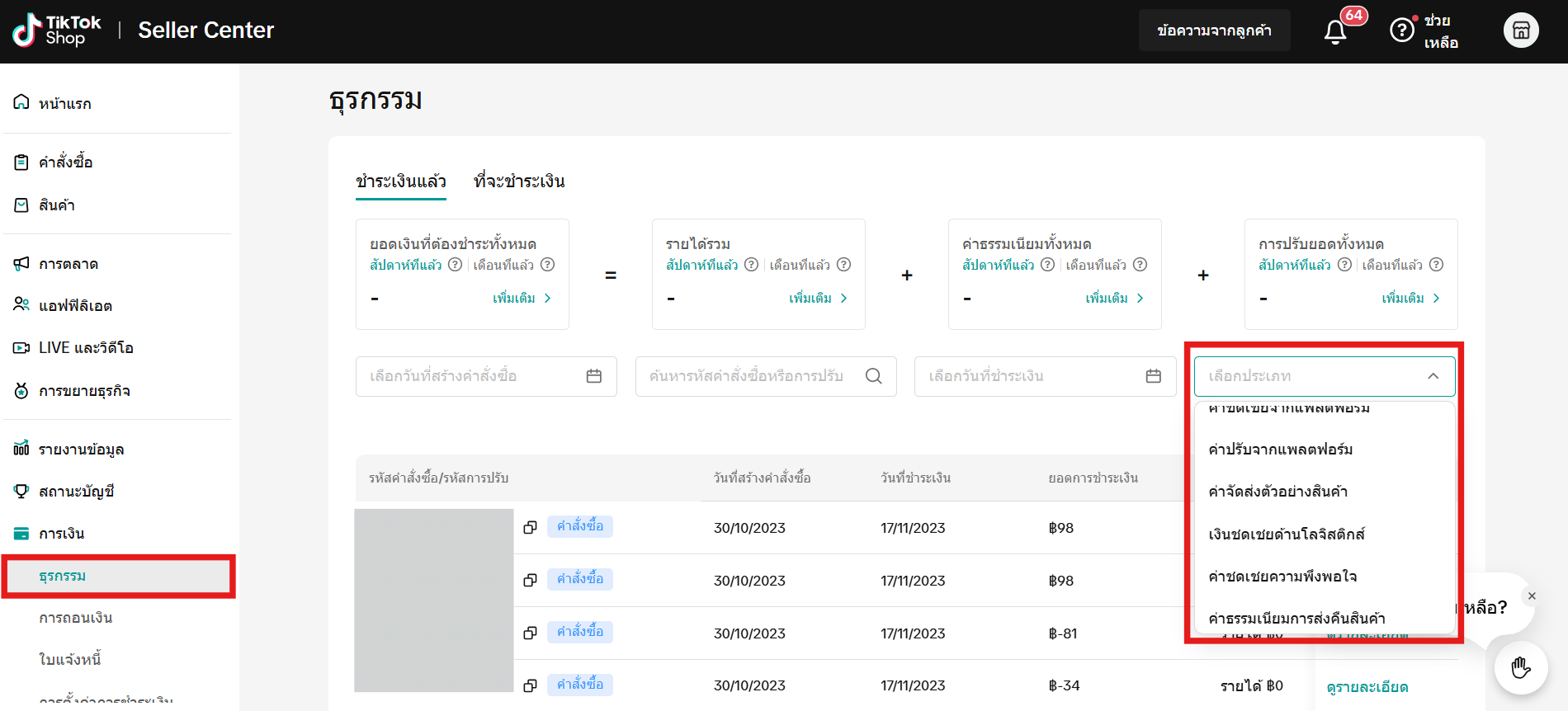Screen dimensions: 1568x711
Task: Click the help question mark icon
Action: click(1401, 31)
